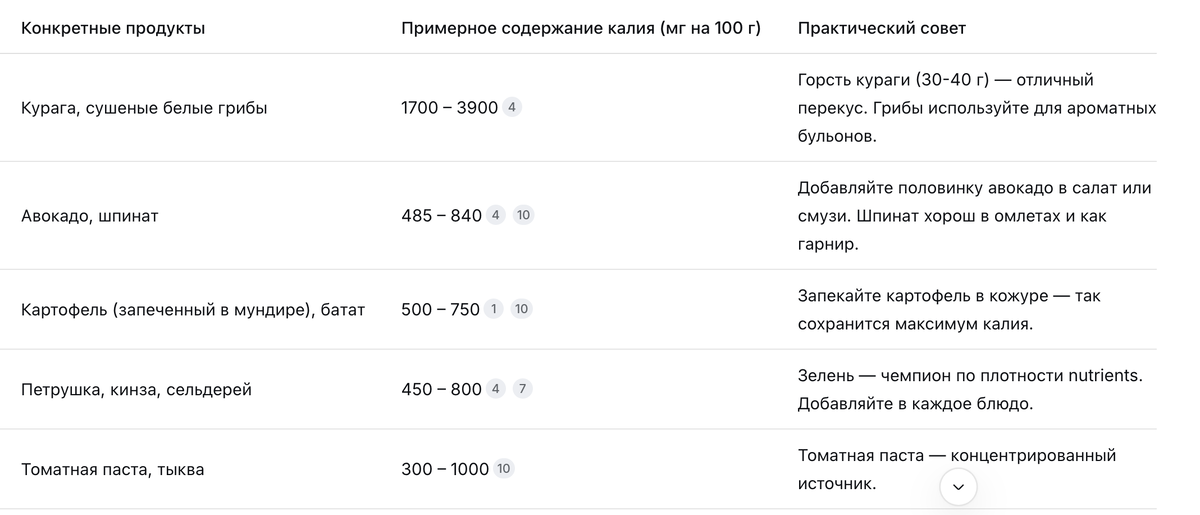
Task: Click the Практический совет column header
Action: [x=882, y=28]
